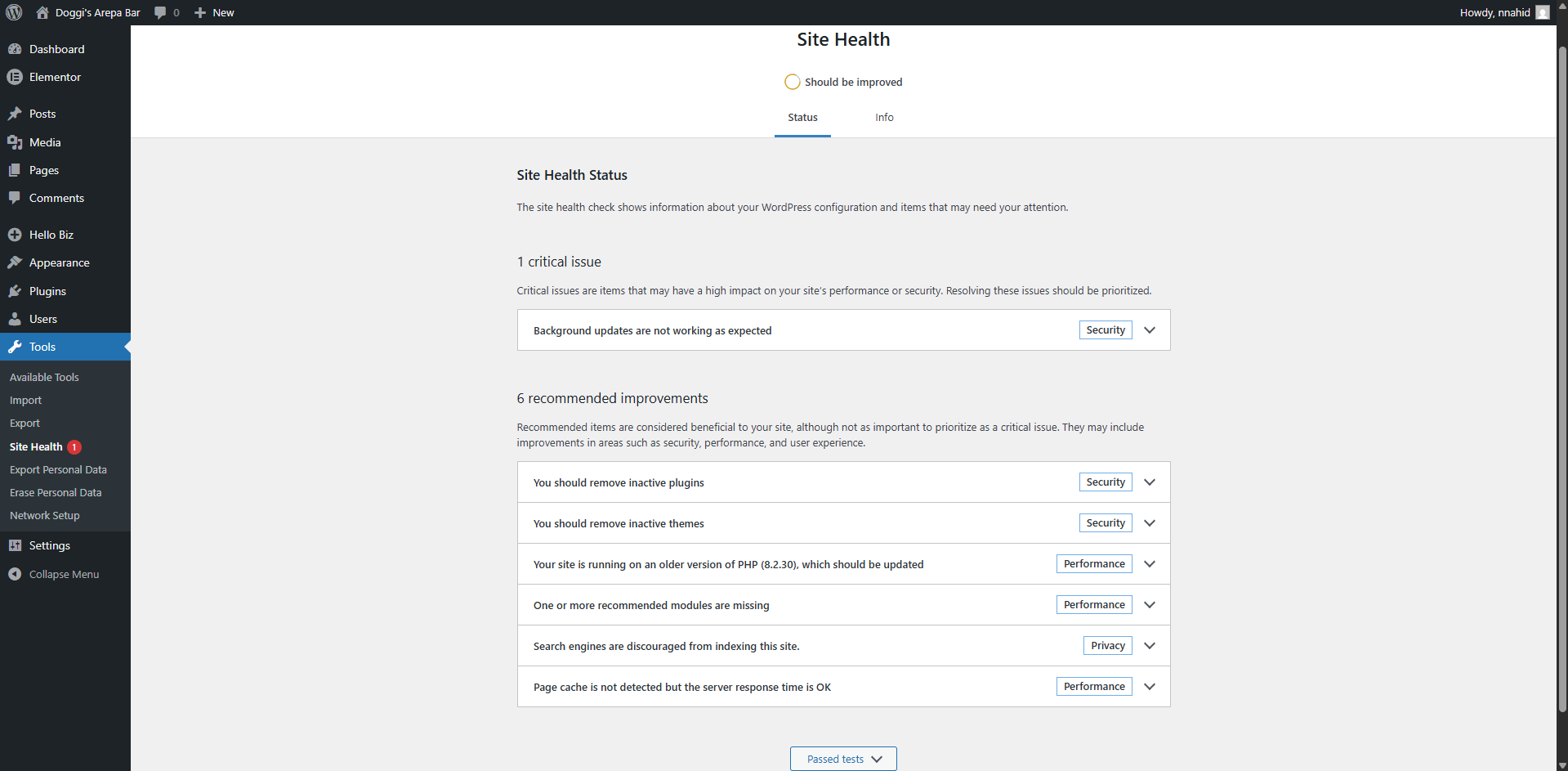Click the Doggi's Arepa Bar home icon
The image size is (1568, 771).
point(42,12)
